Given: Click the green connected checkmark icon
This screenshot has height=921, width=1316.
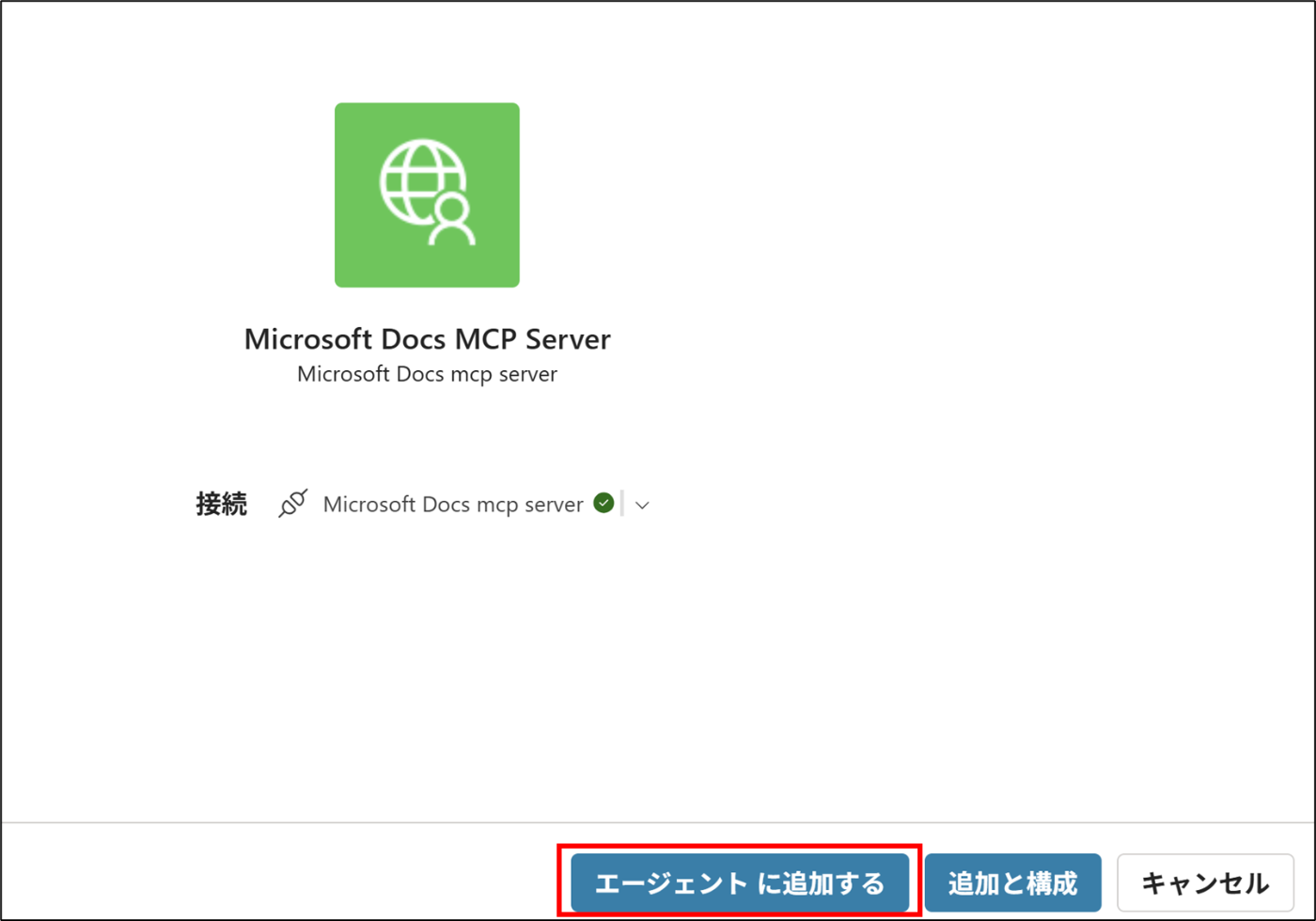Looking at the screenshot, I should pos(604,503).
